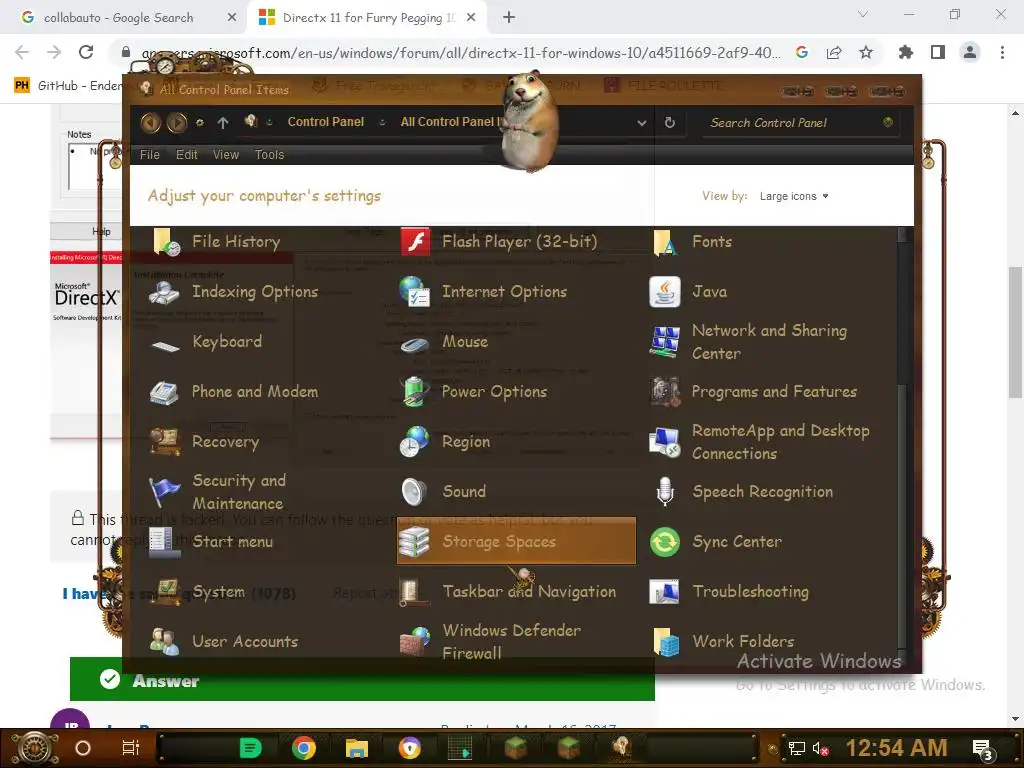The width and height of the screenshot is (1024, 768).
Task: Open a new Chrome tab
Action: pos(509,18)
